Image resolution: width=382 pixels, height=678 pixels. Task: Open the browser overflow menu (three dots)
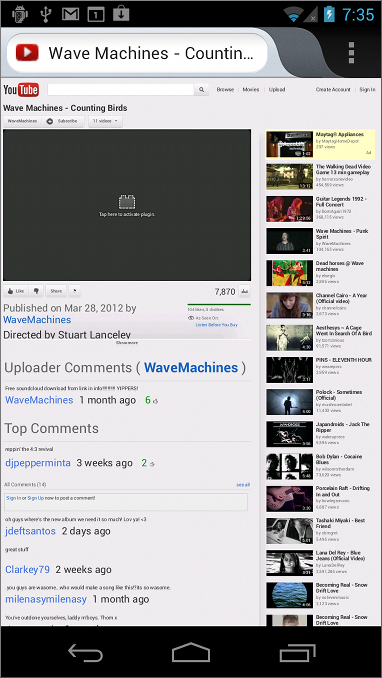pyautogui.click(x=351, y=53)
